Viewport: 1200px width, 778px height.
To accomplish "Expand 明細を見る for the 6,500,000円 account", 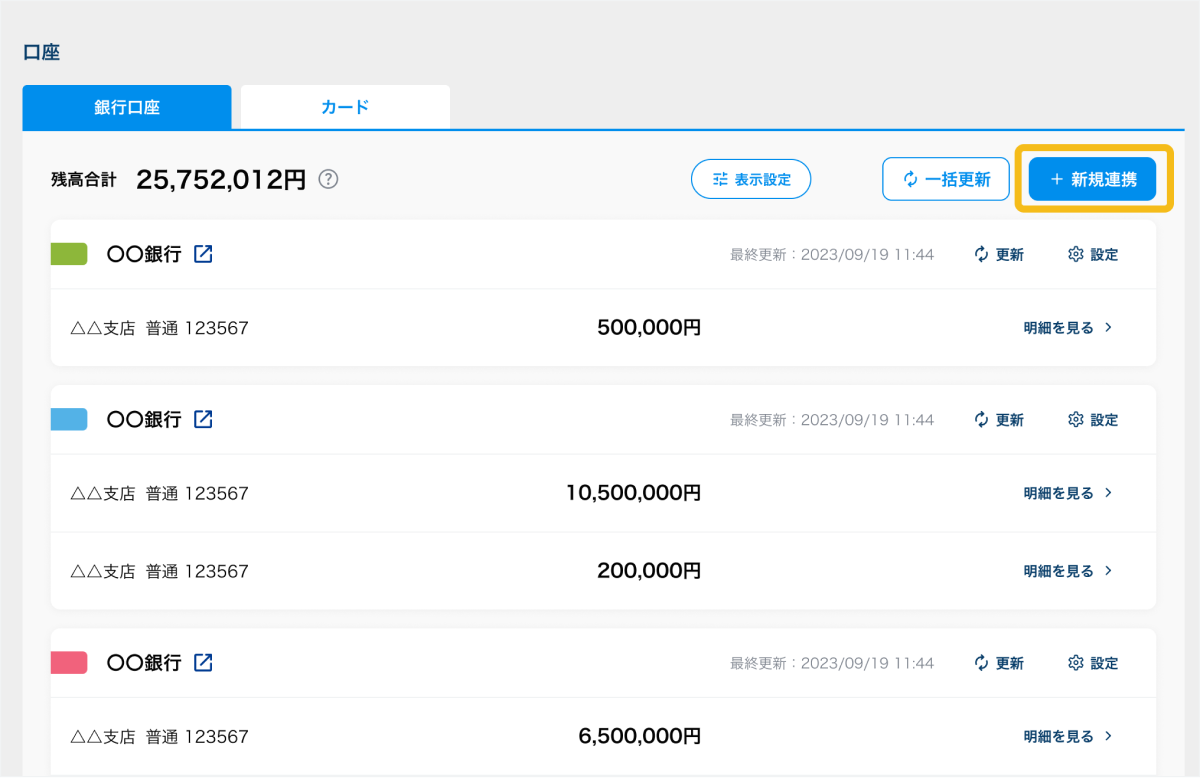I will point(1067,736).
